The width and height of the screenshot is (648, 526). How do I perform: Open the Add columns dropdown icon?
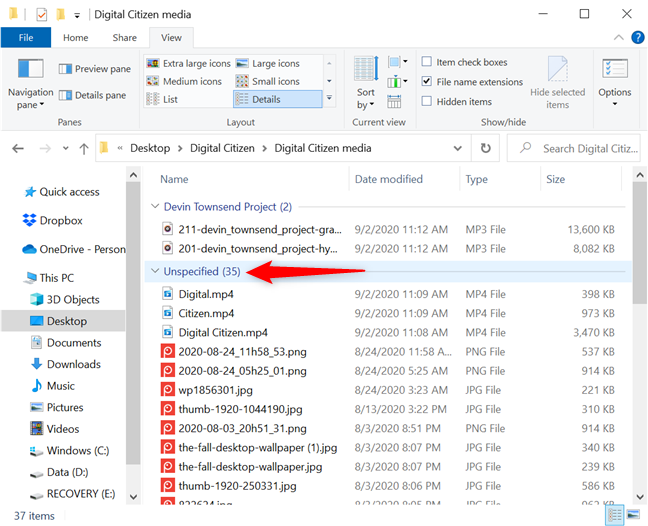tap(398, 81)
